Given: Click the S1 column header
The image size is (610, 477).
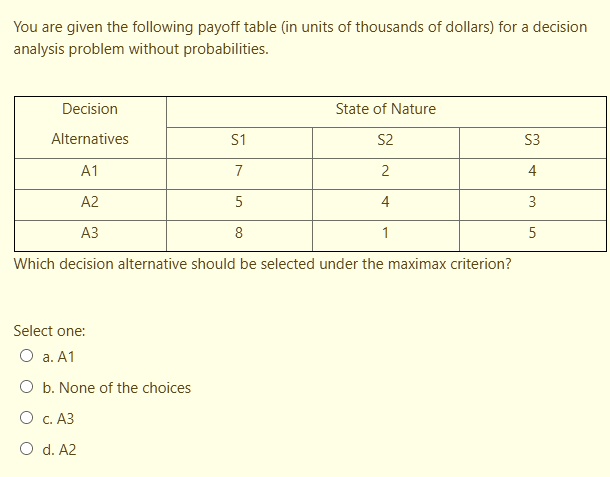Looking at the screenshot, I should coord(238,141).
